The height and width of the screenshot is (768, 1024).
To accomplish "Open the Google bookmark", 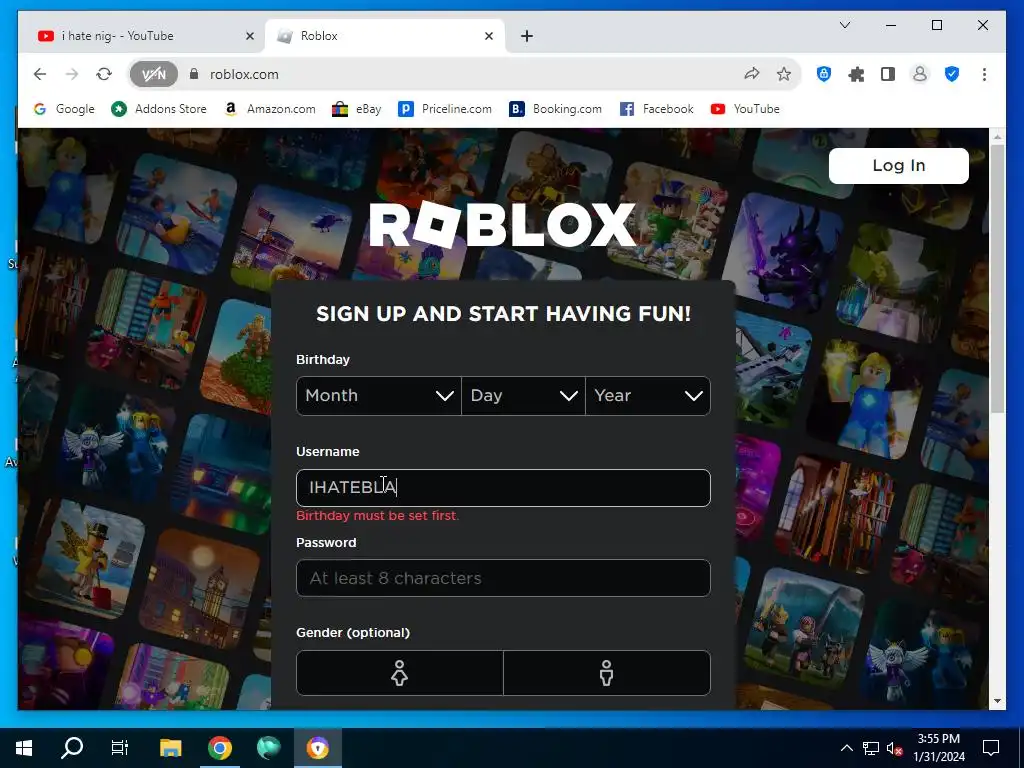I will click(x=64, y=109).
